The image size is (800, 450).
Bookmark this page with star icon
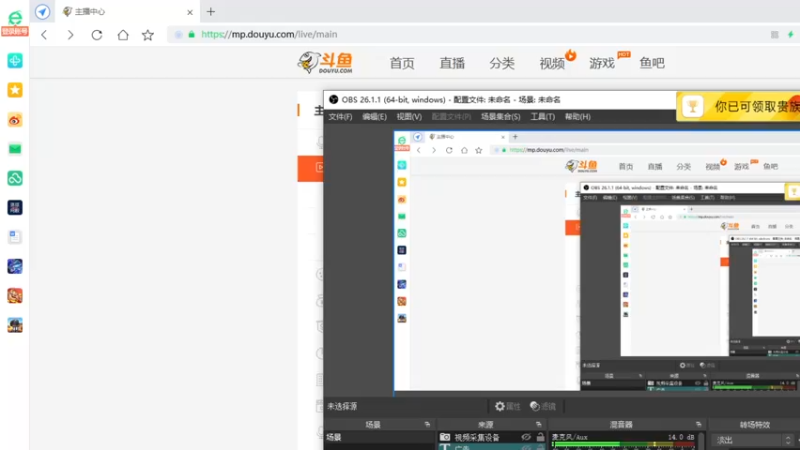click(x=148, y=35)
